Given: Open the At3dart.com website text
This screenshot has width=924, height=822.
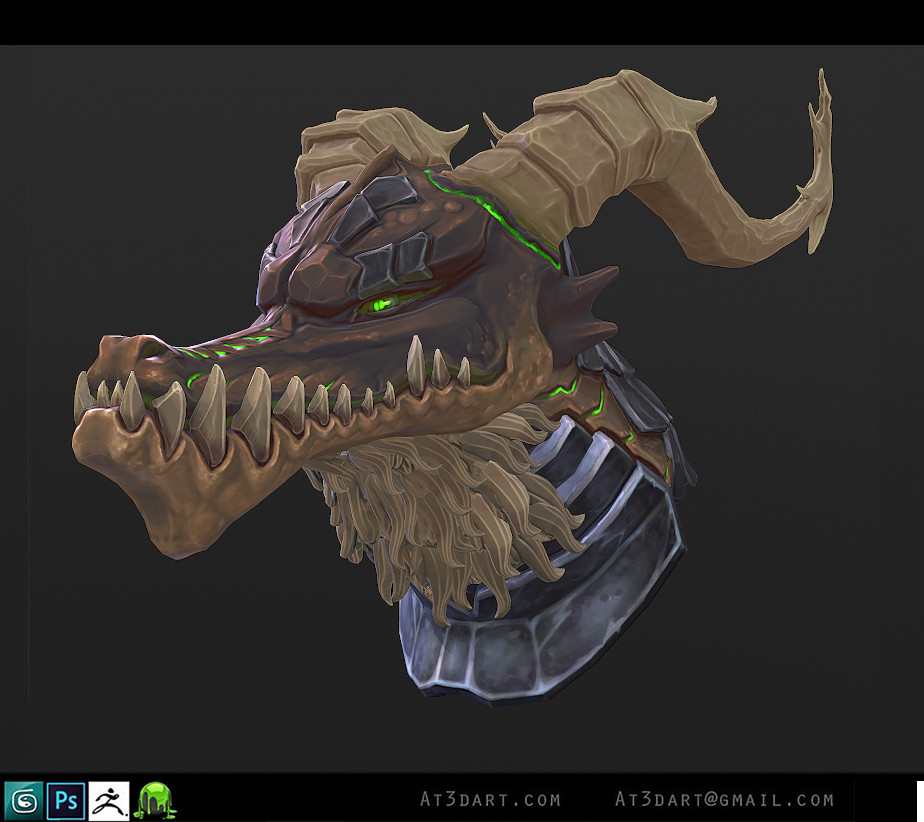Looking at the screenshot, I should click(490, 800).
